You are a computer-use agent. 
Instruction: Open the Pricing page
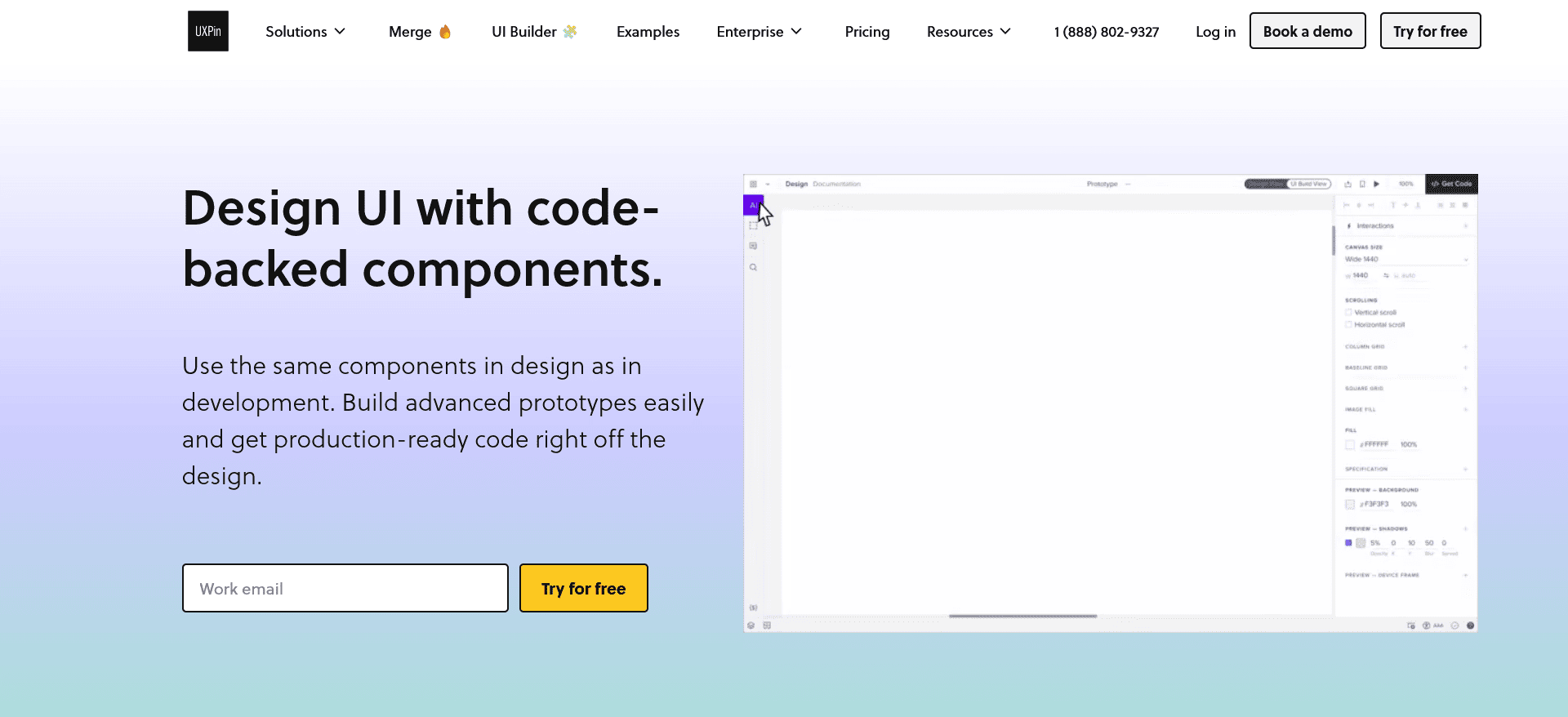click(x=867, y=32)
